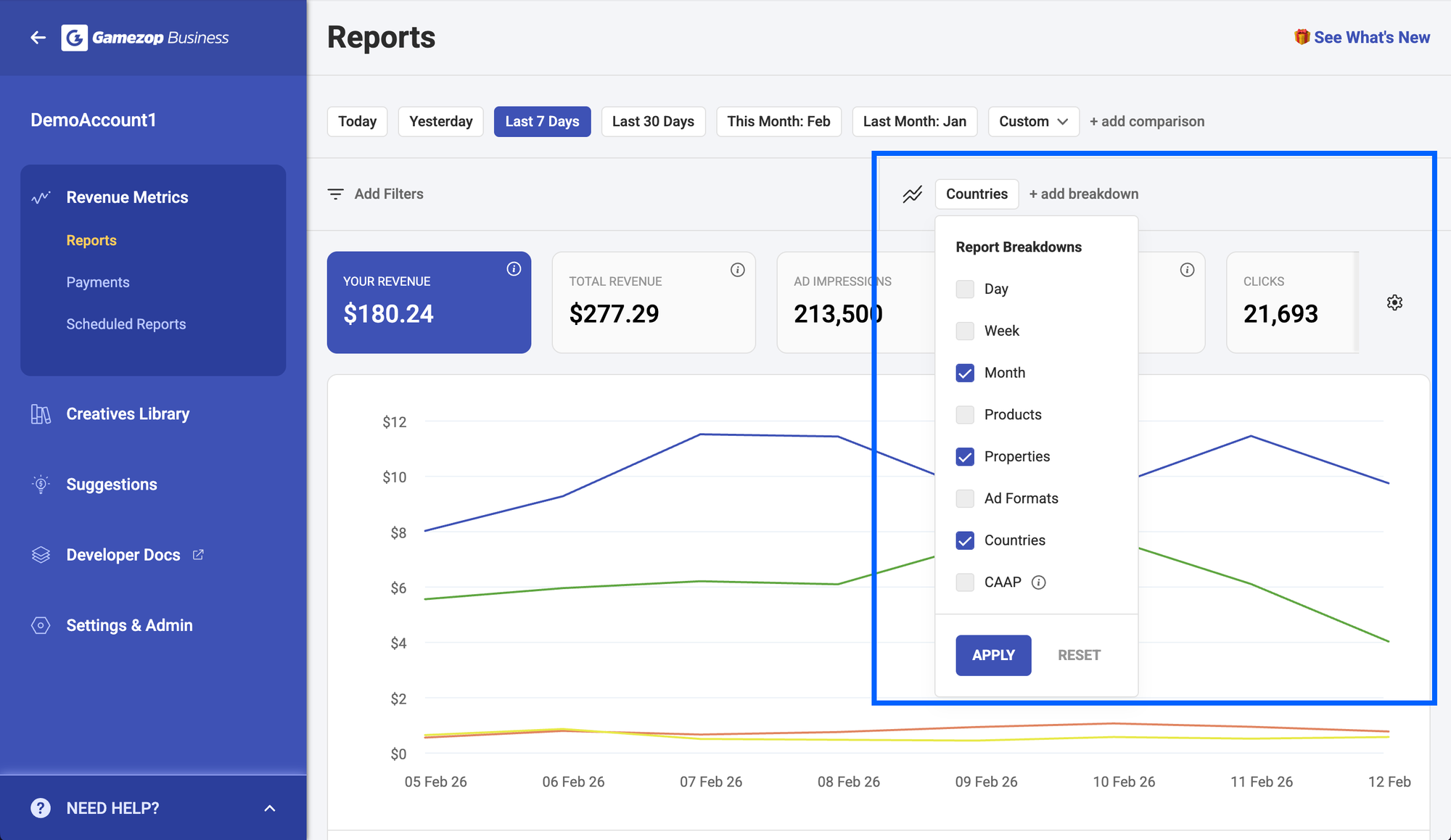This screenshot has width=1451, height=840.
Task: Select the Last 30 Days tab
Action: [x=652, y=122]
